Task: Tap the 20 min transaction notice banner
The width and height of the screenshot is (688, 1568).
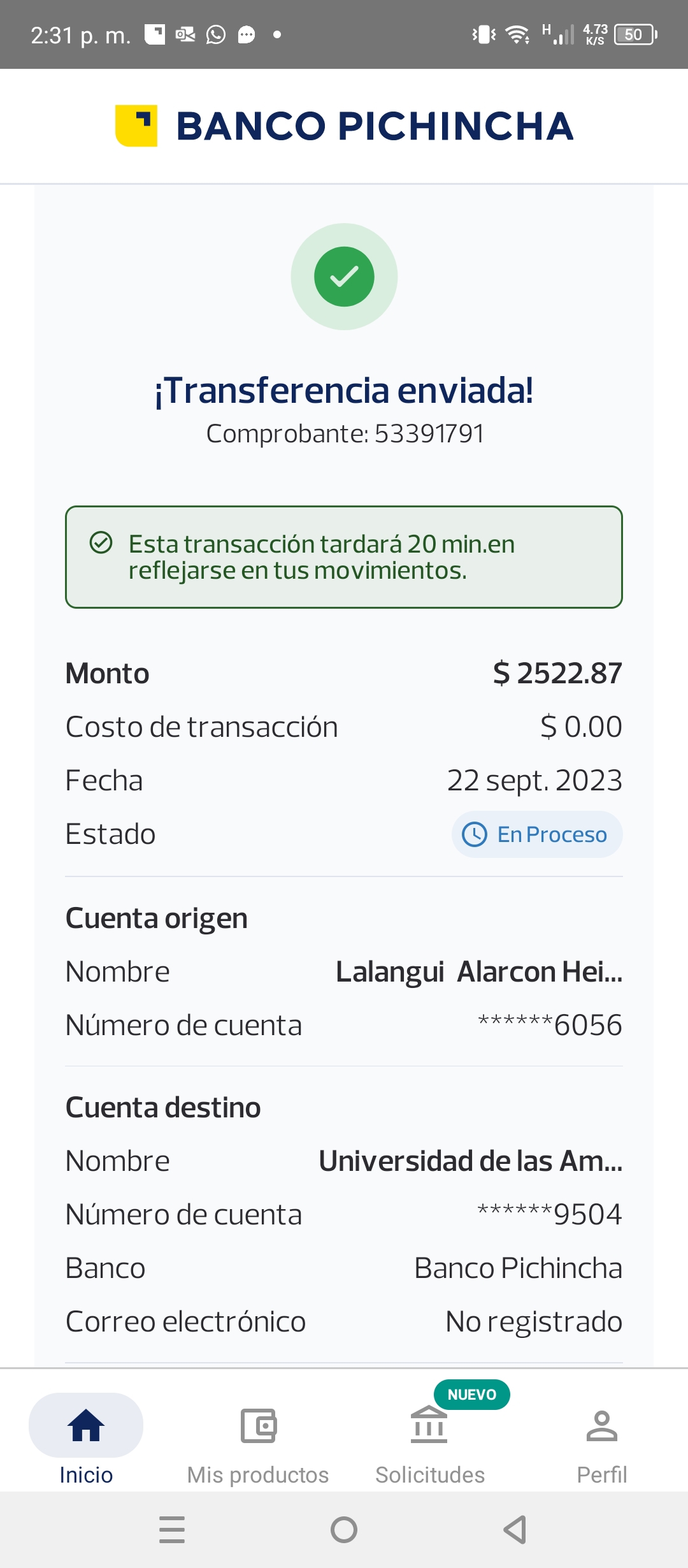Action: (344, 557)
